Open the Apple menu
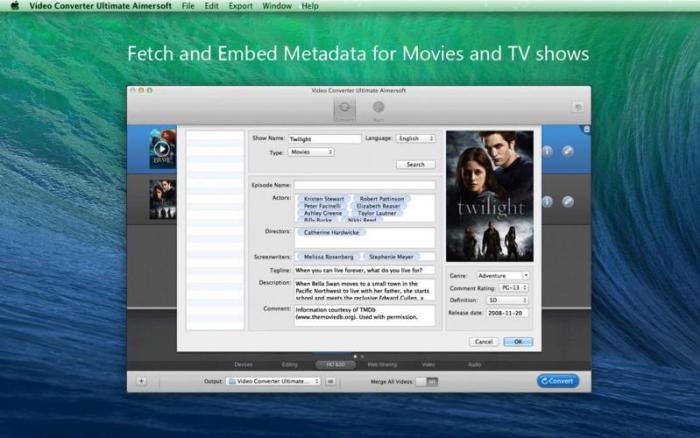The height and width of the screenshot is (438, 700). 12,6
